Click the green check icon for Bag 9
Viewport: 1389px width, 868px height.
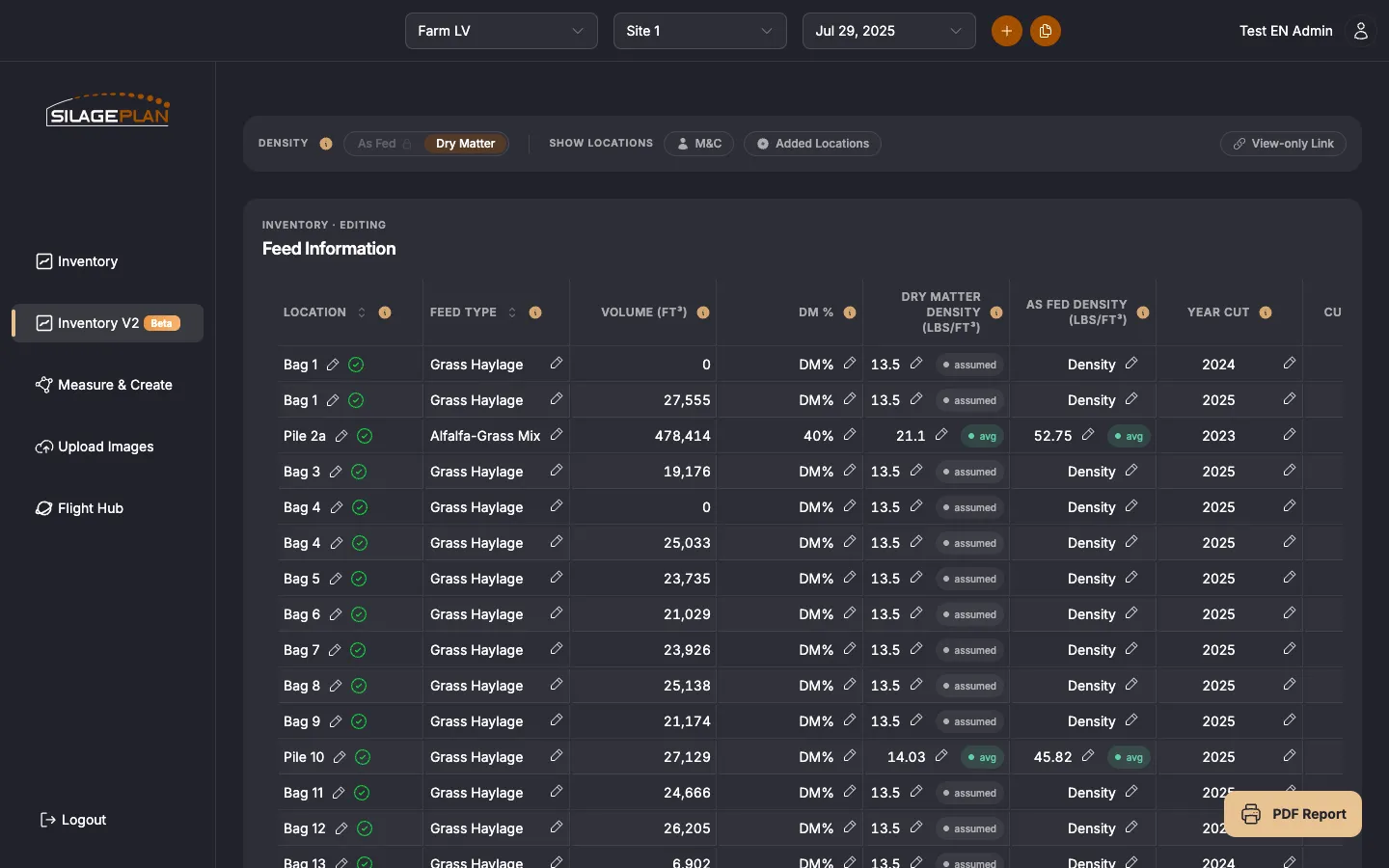coord(359,721)
